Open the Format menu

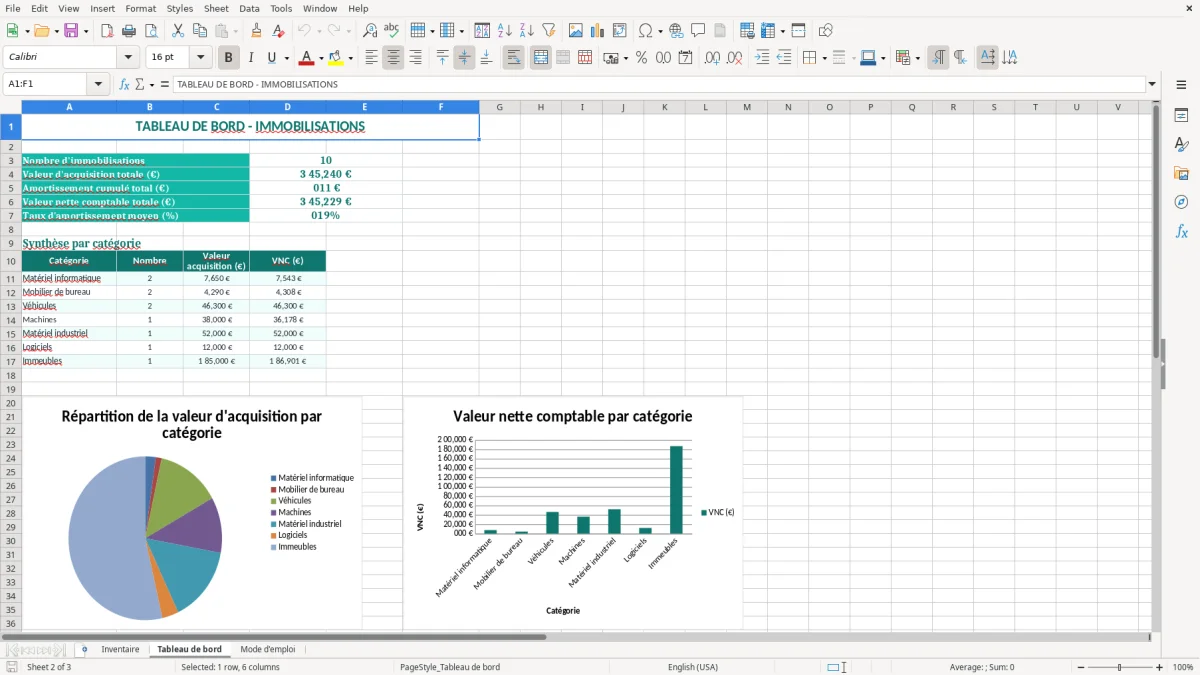pos(140,8)
